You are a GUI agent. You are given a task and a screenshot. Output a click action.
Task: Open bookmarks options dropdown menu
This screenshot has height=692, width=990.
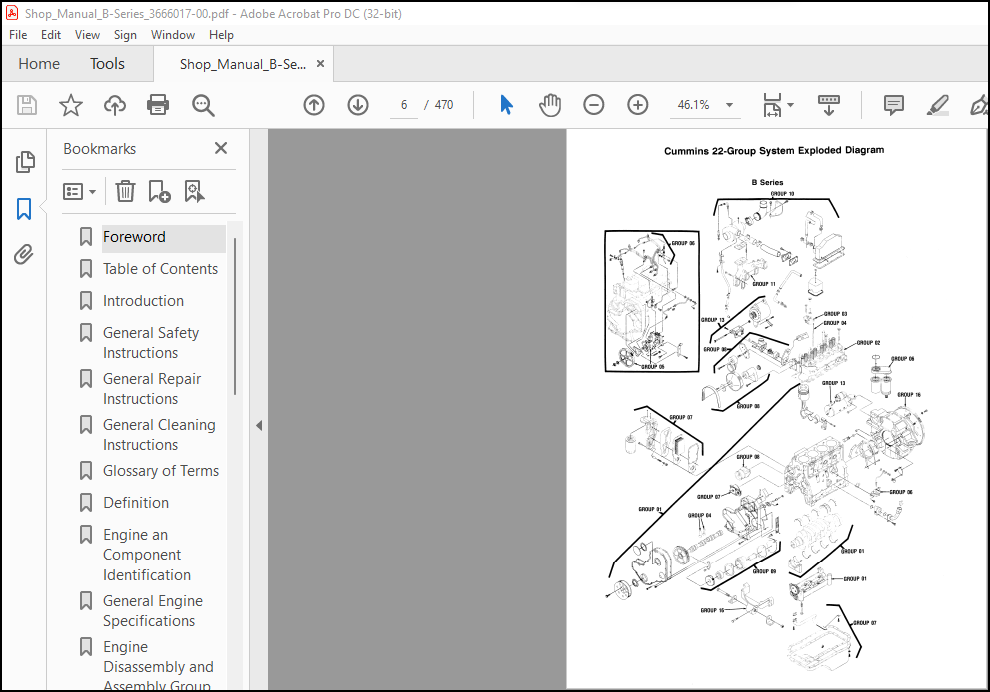[80, 191]
